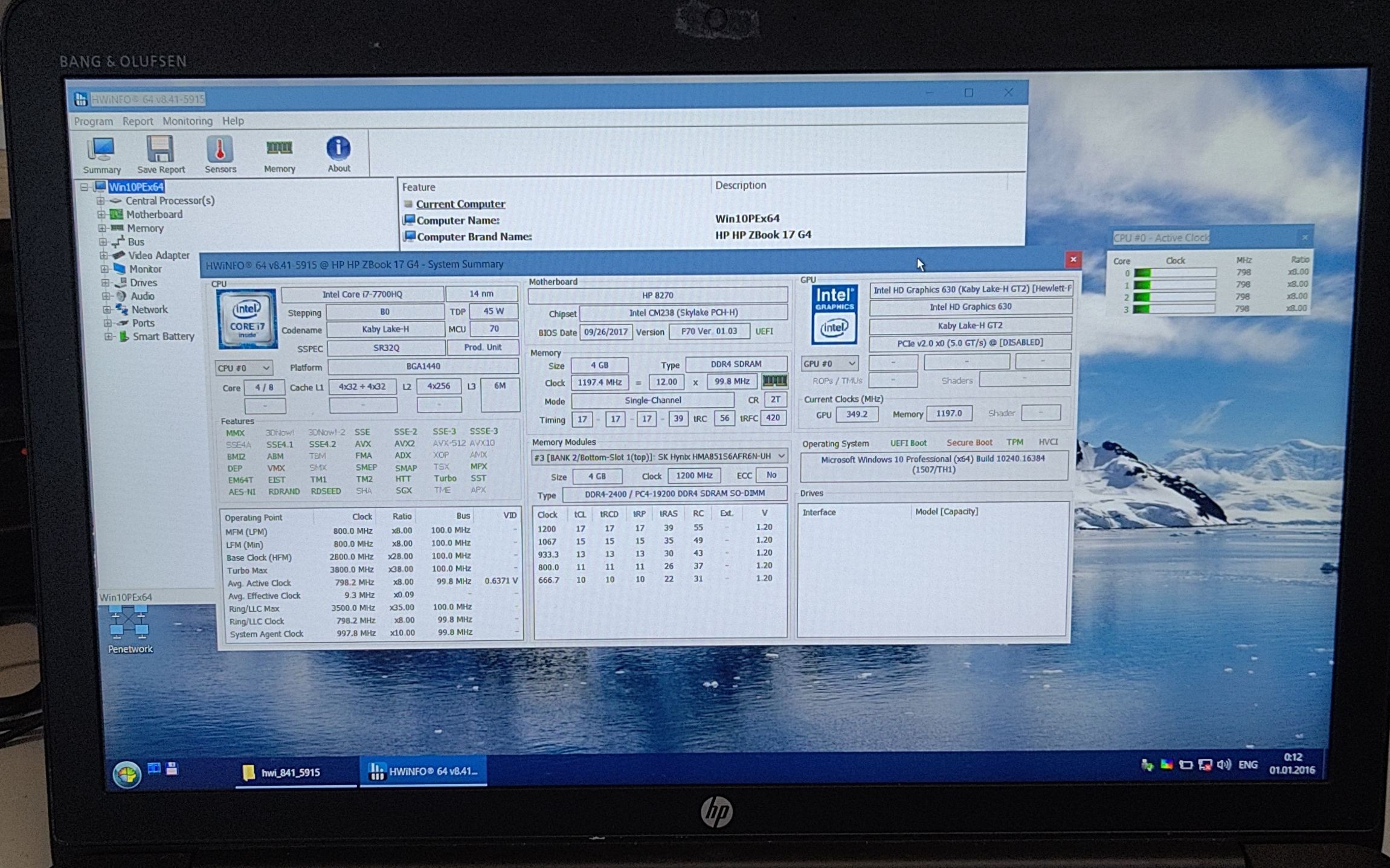Open the Monitoring menu

[187, 121]
